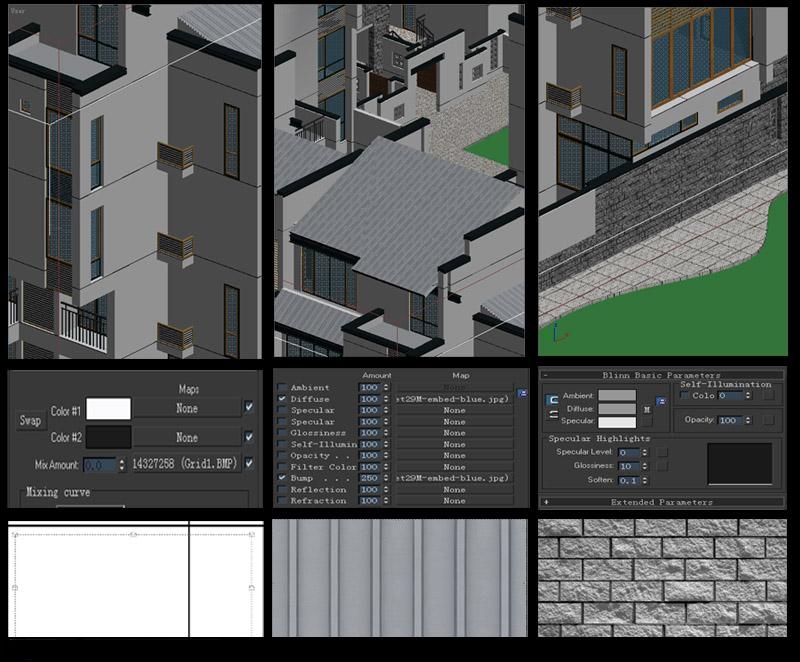Click the Bump amount field showing 250
Screen dimensions: 800x662
(x=370, y=478)
